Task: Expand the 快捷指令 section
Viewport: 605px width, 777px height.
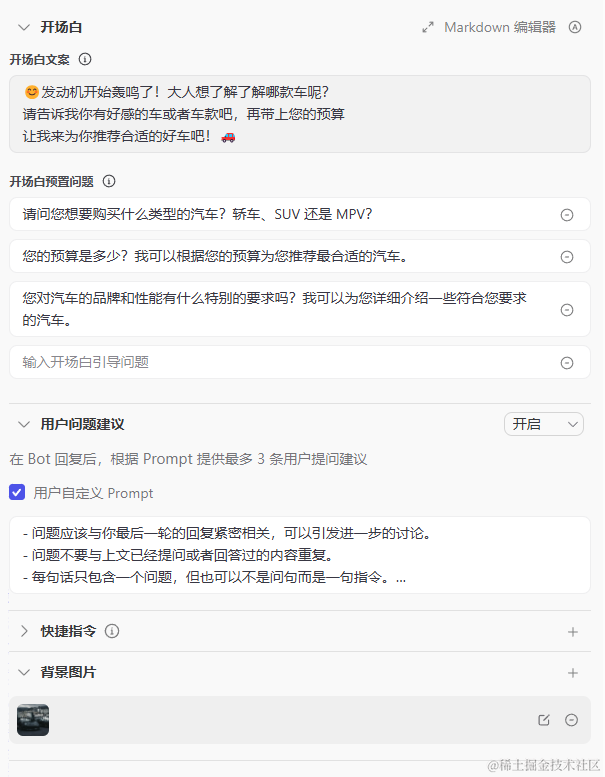Action: (x=24, y=631)
